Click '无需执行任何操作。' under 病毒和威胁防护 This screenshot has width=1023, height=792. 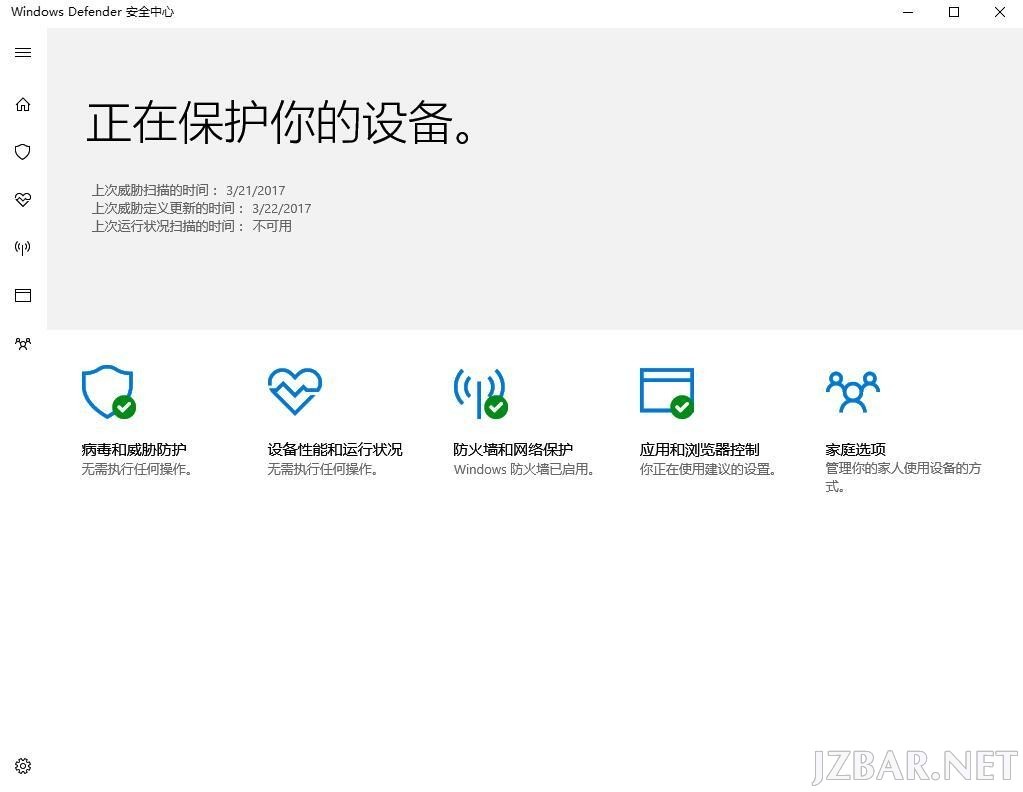(x=137, y=469)
